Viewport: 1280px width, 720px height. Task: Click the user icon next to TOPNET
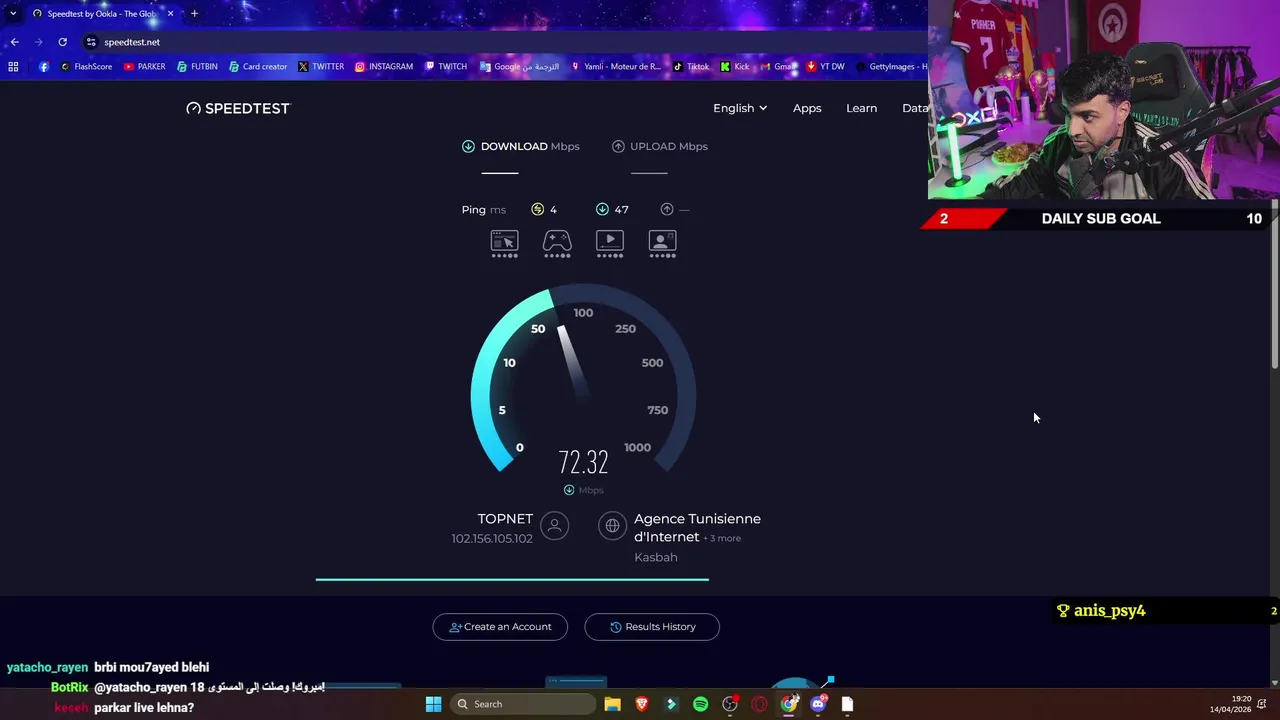click(x=554, y=526)
